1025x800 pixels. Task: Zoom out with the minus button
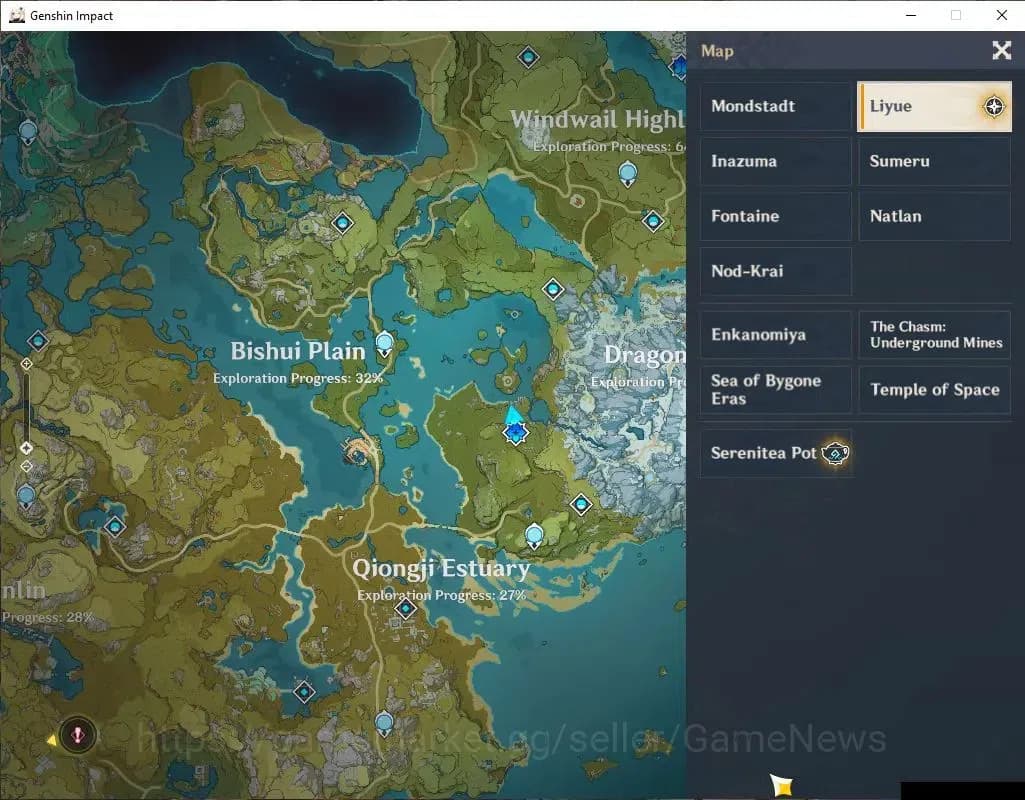tap(26, 466)
